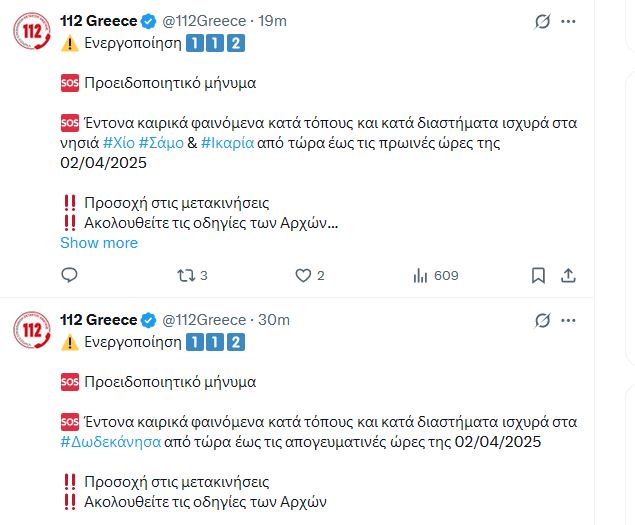
Task: Click the @112Greece handle on 30m tweet
Action: 204,320
